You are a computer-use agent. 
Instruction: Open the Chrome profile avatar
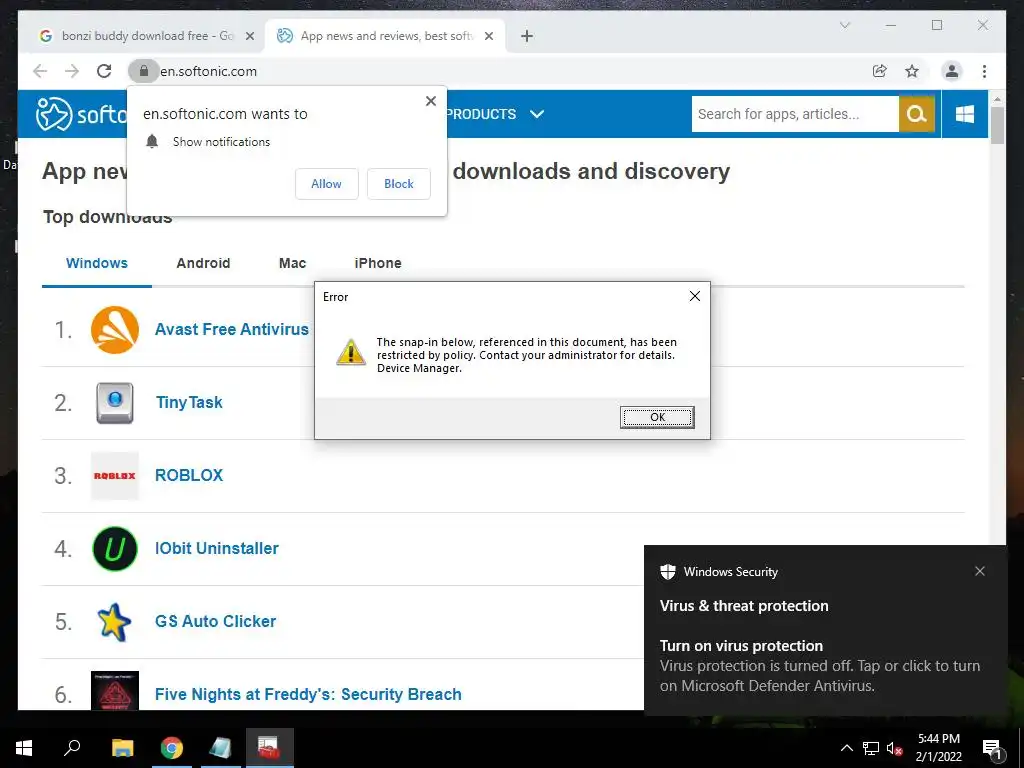(952, 71)
